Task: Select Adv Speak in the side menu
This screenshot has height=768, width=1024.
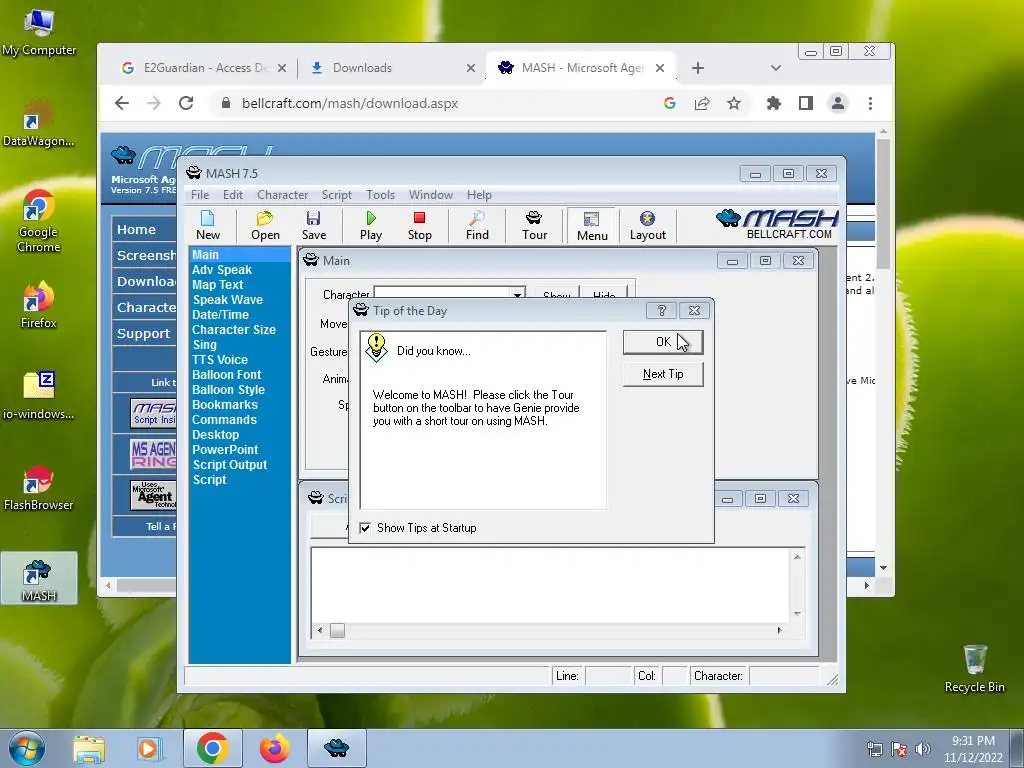Action: tap(221, 270)
